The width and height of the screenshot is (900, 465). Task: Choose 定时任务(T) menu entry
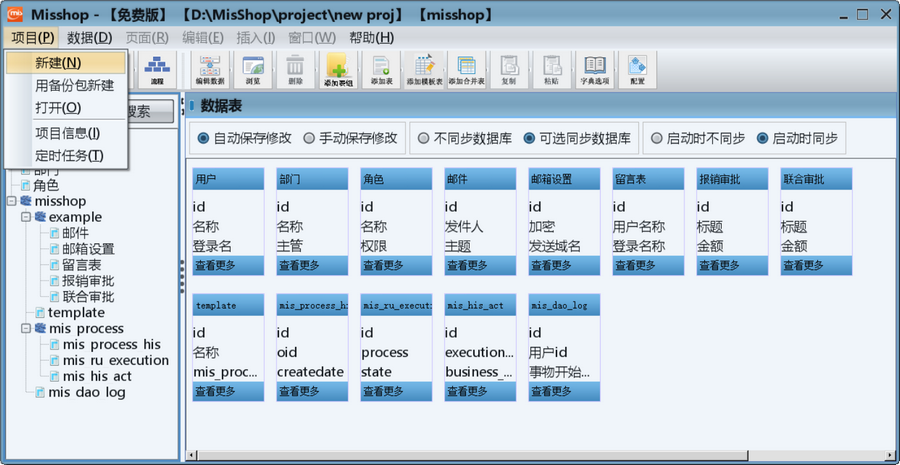tap(65, 156)
